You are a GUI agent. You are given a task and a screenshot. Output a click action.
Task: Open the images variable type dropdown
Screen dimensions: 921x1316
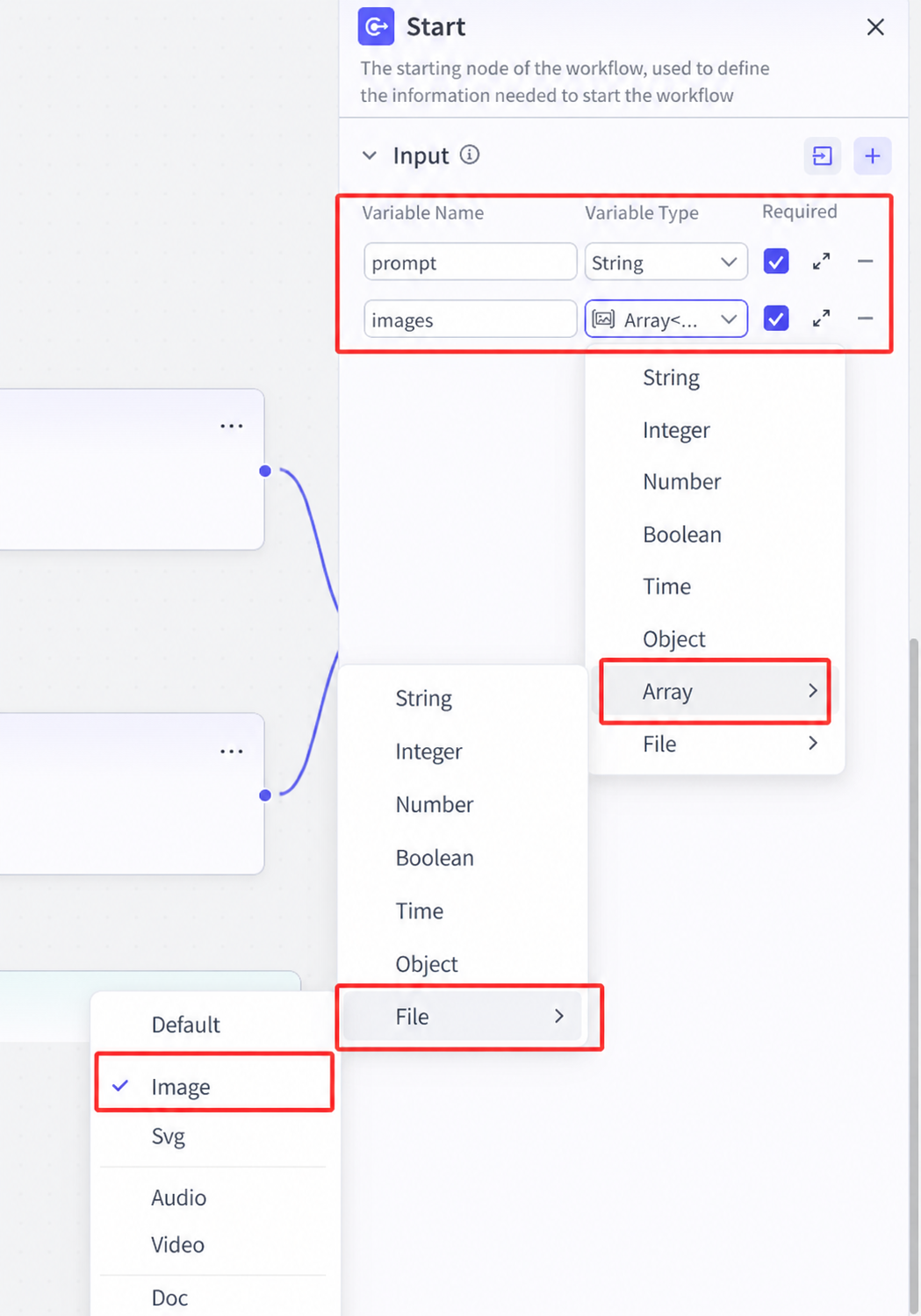(666, 319)
